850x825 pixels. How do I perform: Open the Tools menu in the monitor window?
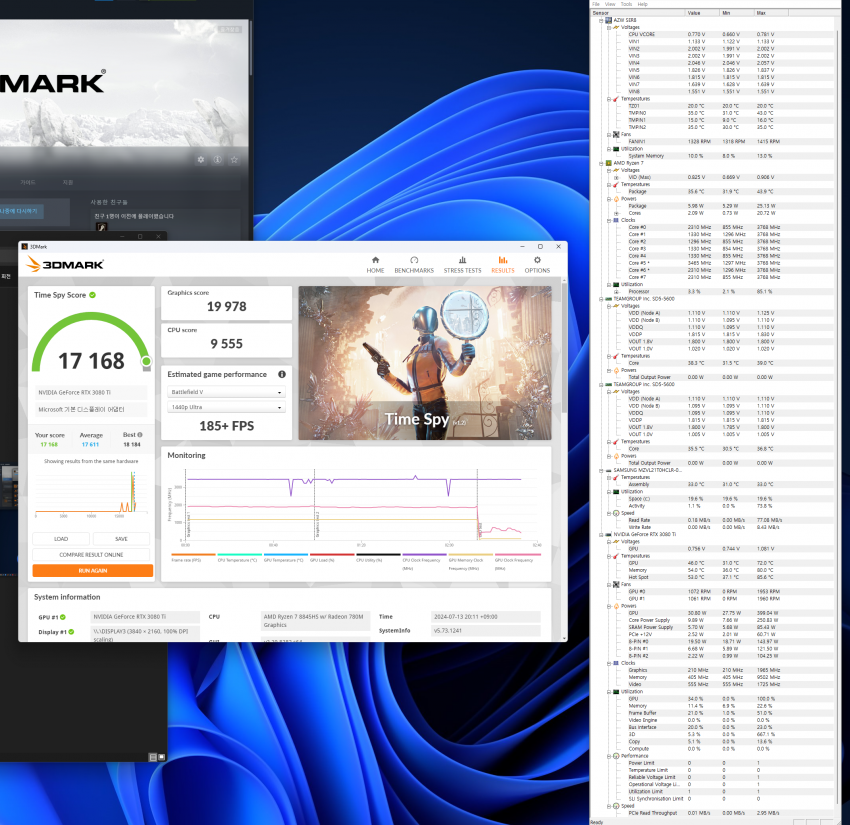click(627, 4)
